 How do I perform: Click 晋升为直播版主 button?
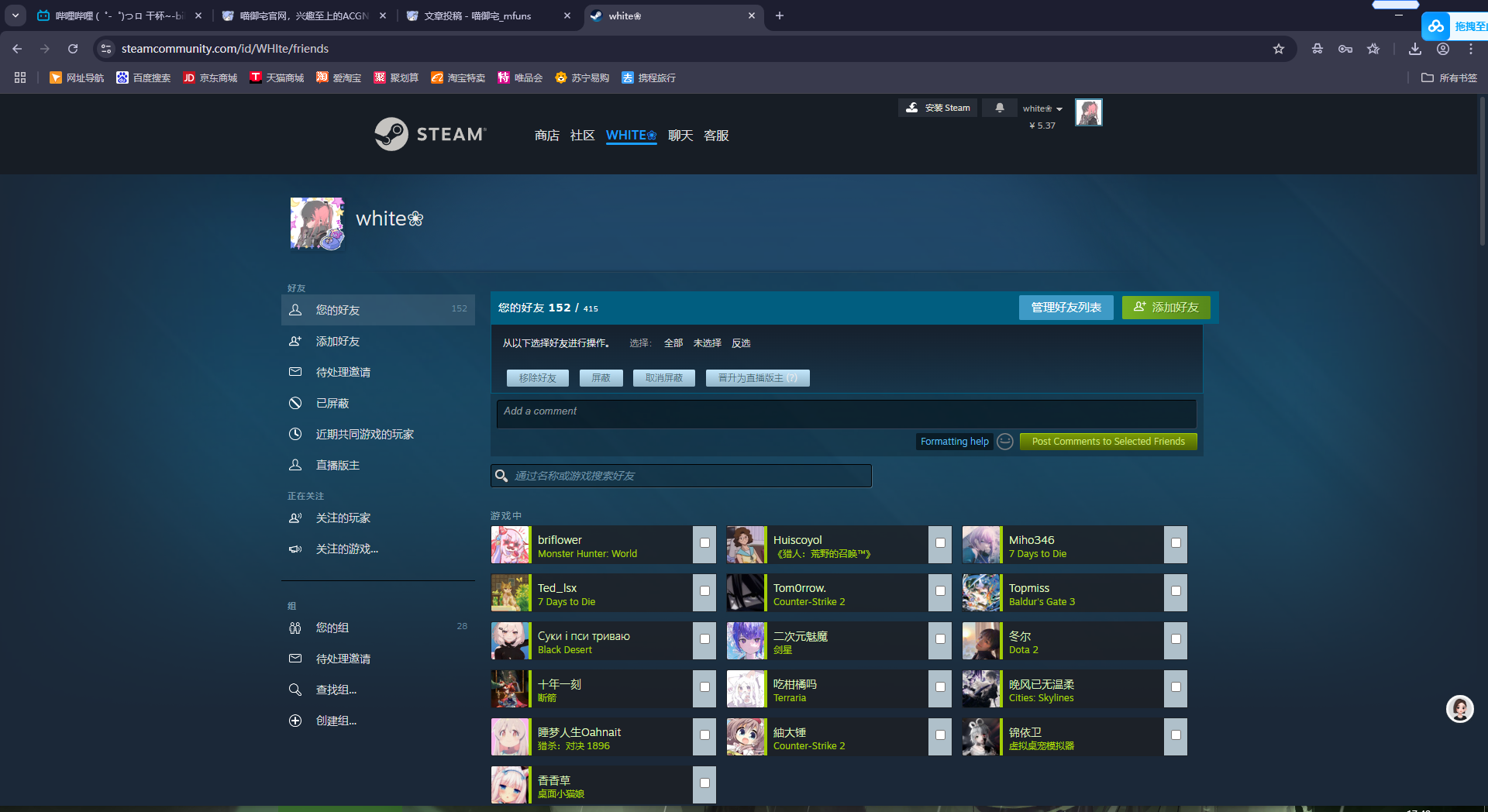point(758,378)
